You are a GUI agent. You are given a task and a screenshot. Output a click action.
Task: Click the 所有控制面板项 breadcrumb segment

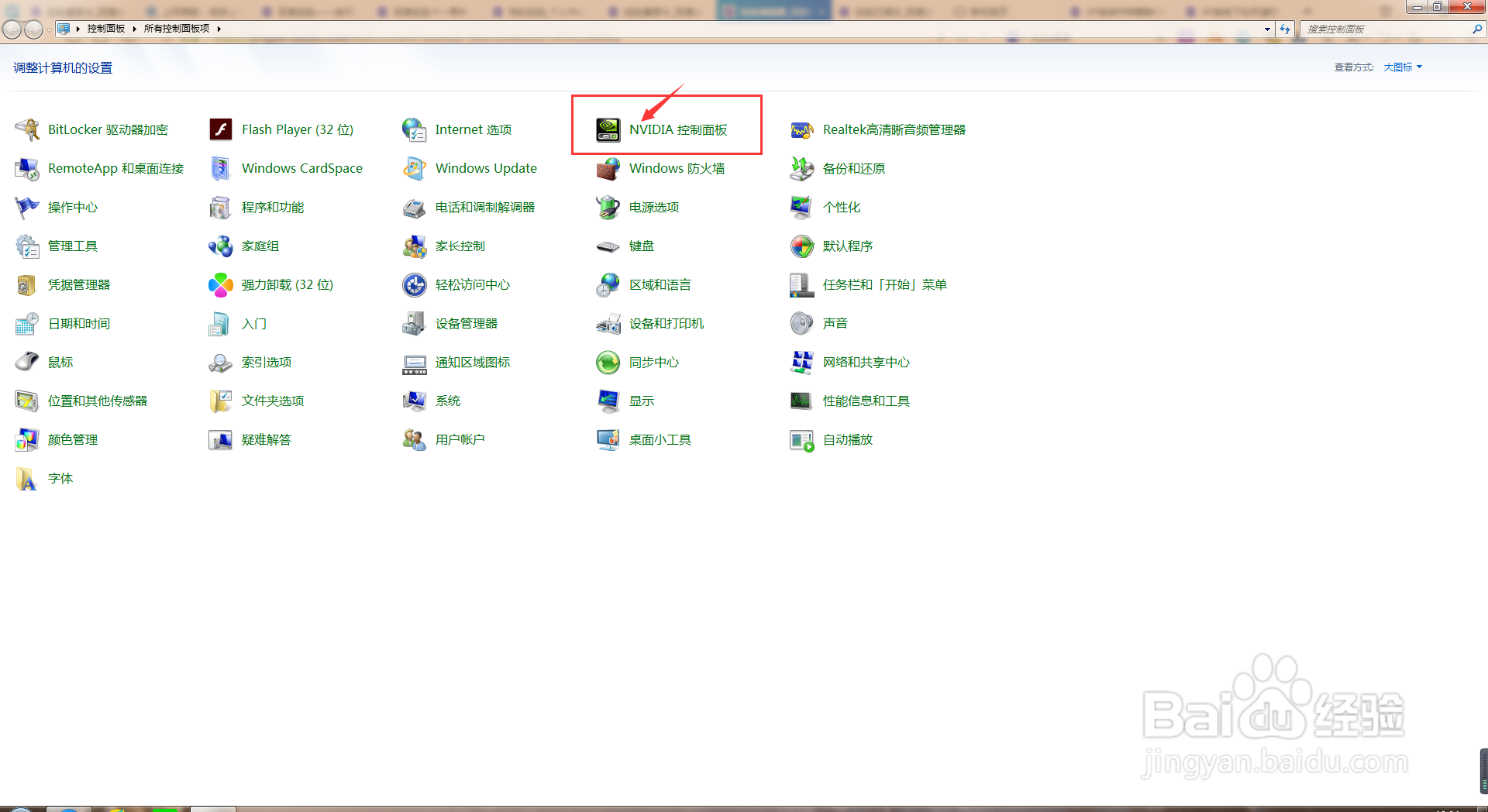[x=177, y=29]
